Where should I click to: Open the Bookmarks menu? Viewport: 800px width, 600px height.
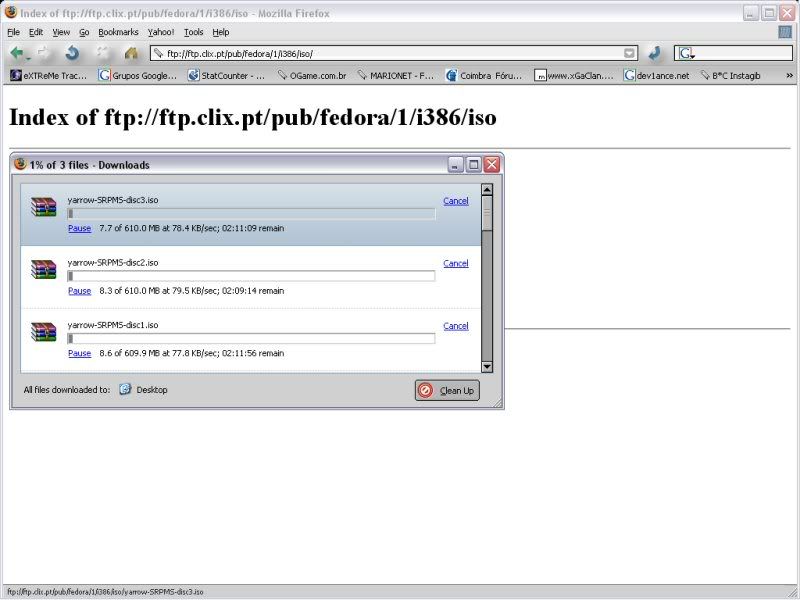[118, 32]
